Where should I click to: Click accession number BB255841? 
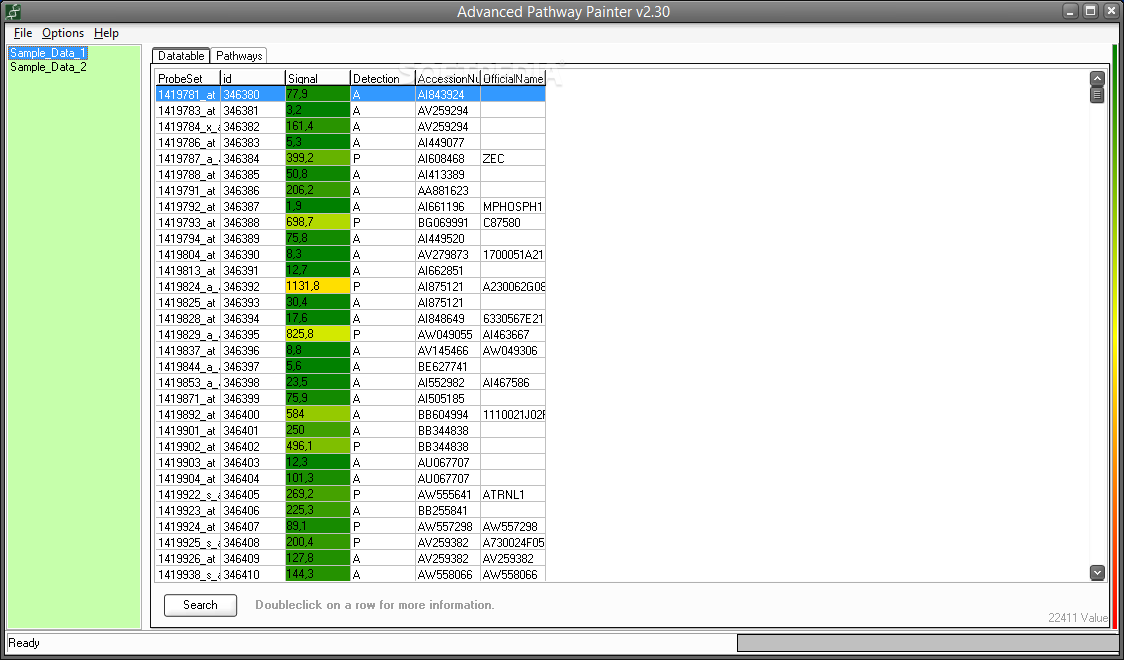tap(447, 511)
